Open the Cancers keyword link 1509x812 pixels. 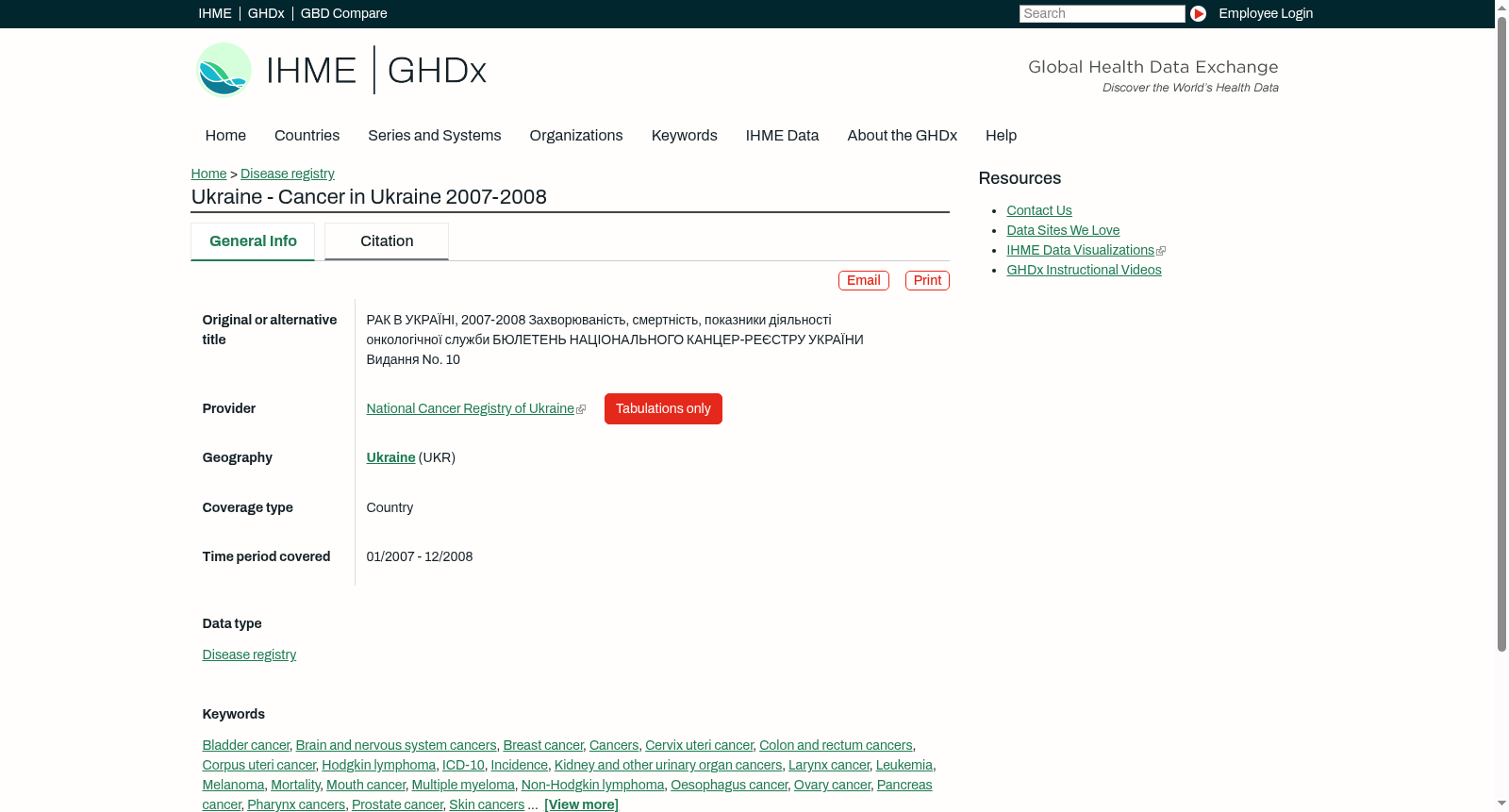614,745
